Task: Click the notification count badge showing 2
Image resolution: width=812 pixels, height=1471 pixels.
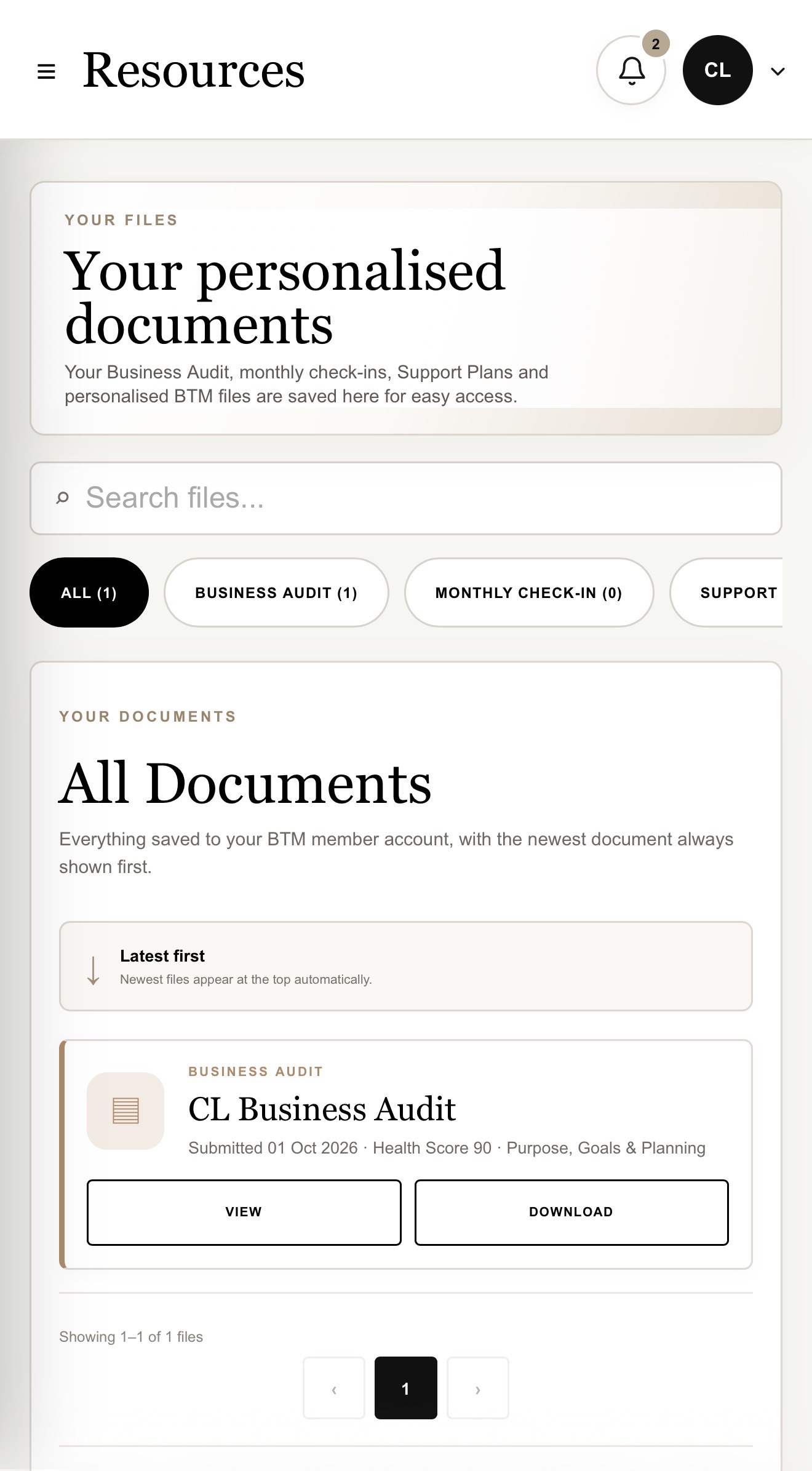Action: tap(656, 44)
